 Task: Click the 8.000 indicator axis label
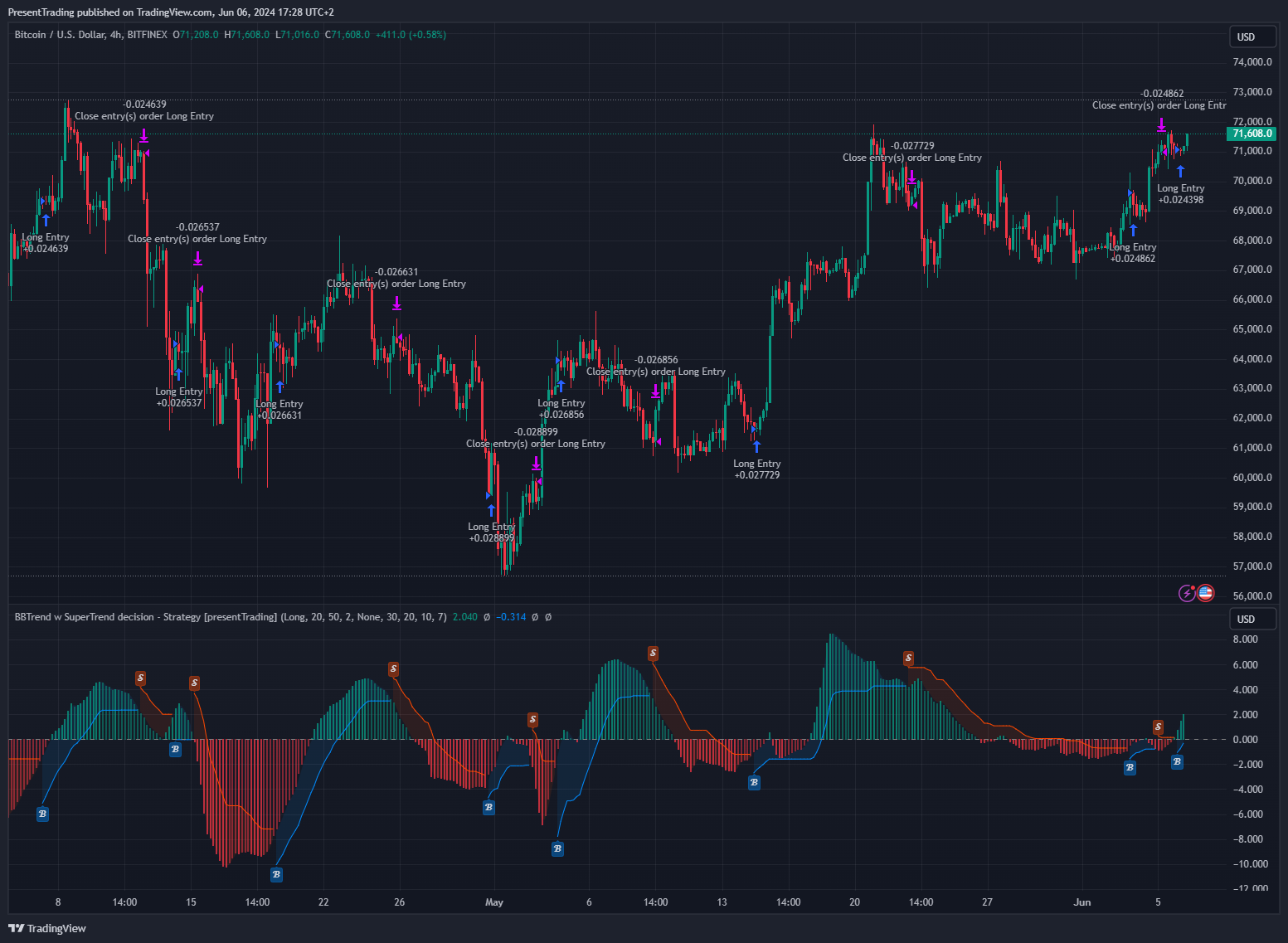[1245, 639]
